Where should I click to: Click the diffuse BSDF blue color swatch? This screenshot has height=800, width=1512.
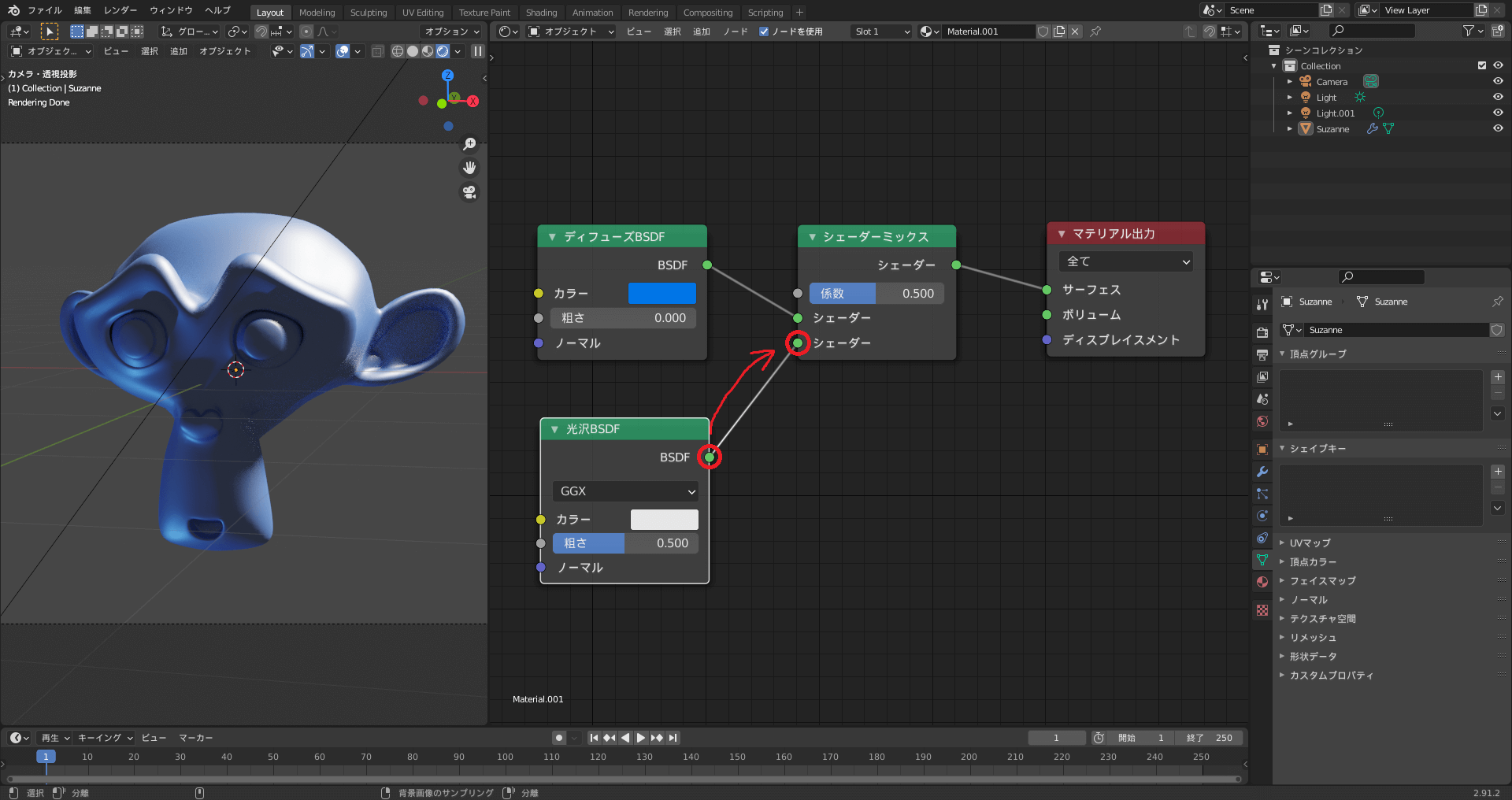point(662,293)
